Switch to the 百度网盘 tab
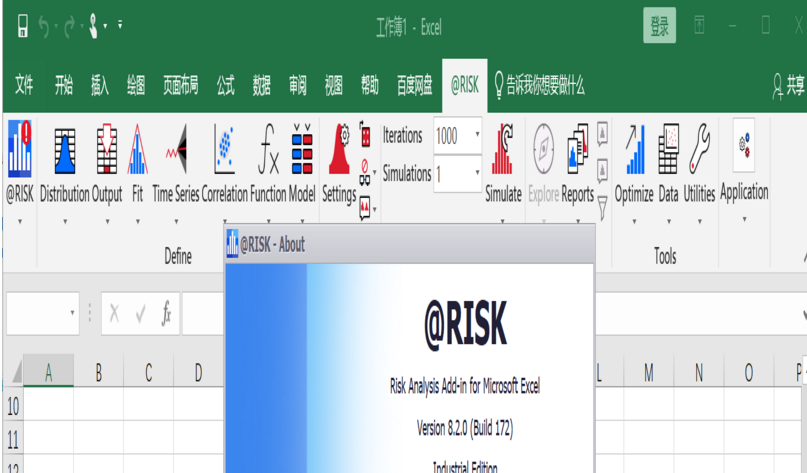807x473 pixels. tap(414, 85)
